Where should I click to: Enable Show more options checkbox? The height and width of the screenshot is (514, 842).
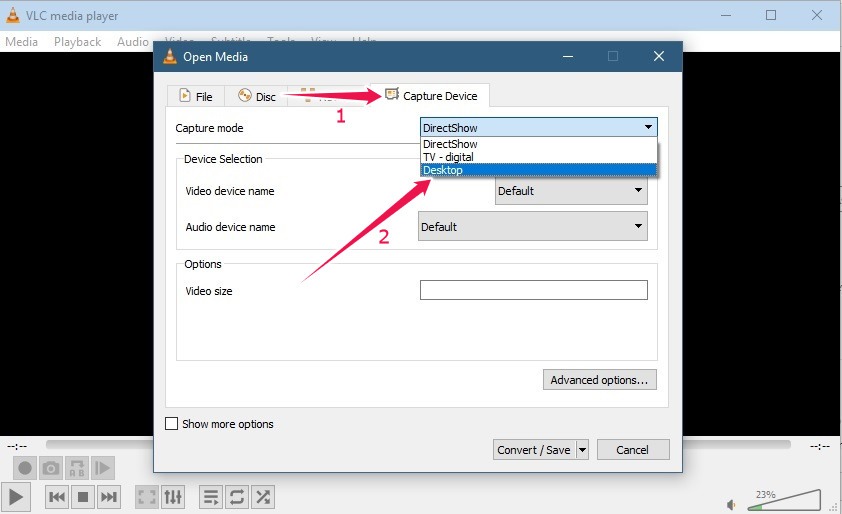pos(171,424)
